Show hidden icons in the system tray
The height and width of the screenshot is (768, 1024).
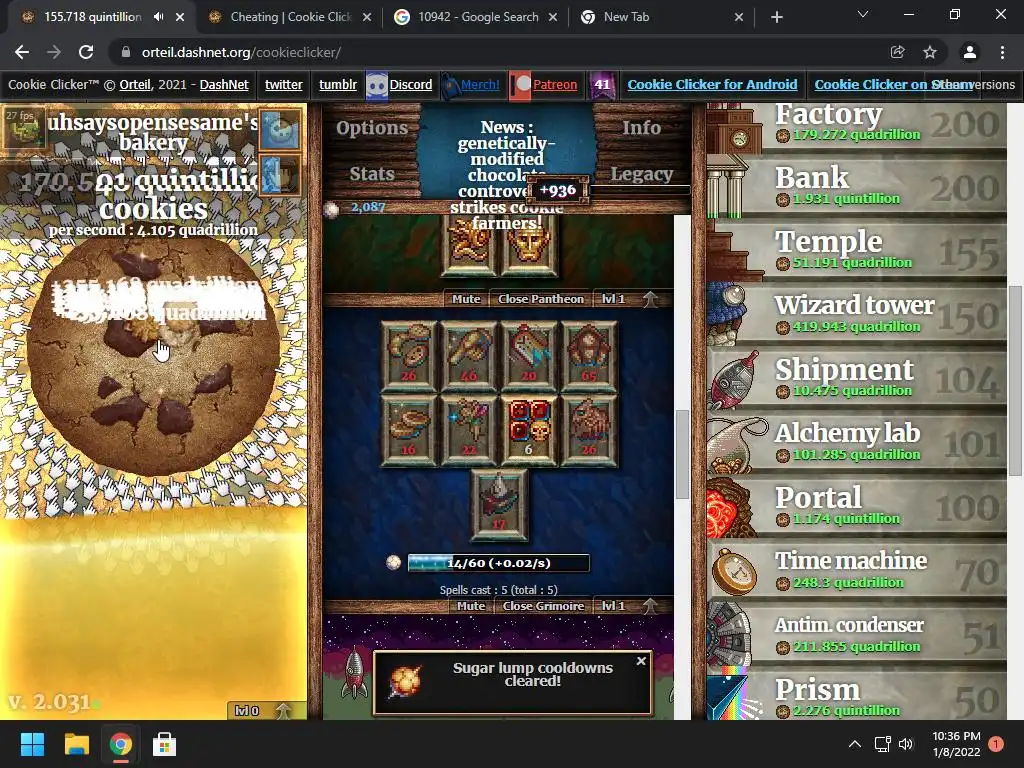point(854,744)
